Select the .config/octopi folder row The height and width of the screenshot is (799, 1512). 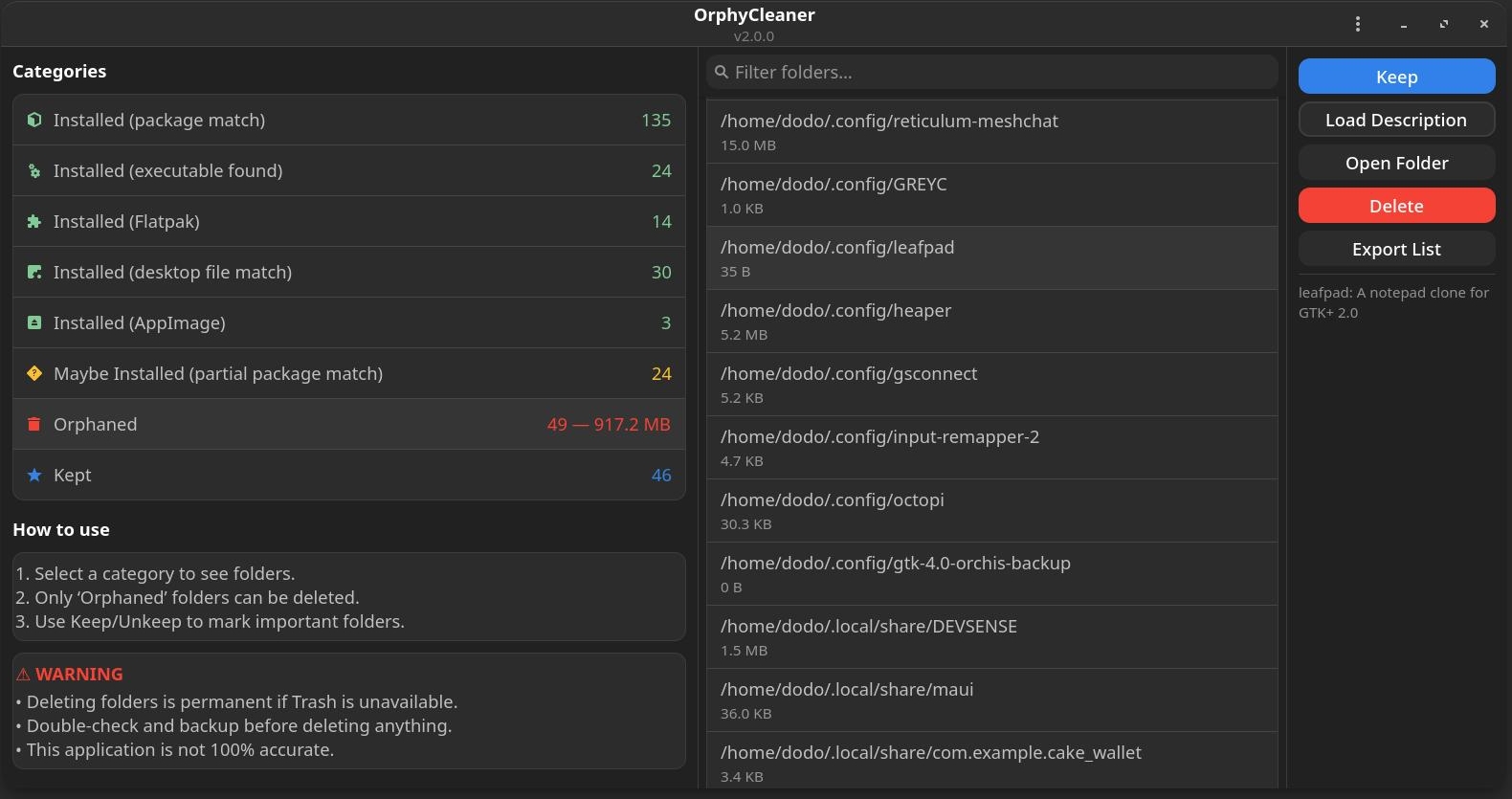coord(992,511)
